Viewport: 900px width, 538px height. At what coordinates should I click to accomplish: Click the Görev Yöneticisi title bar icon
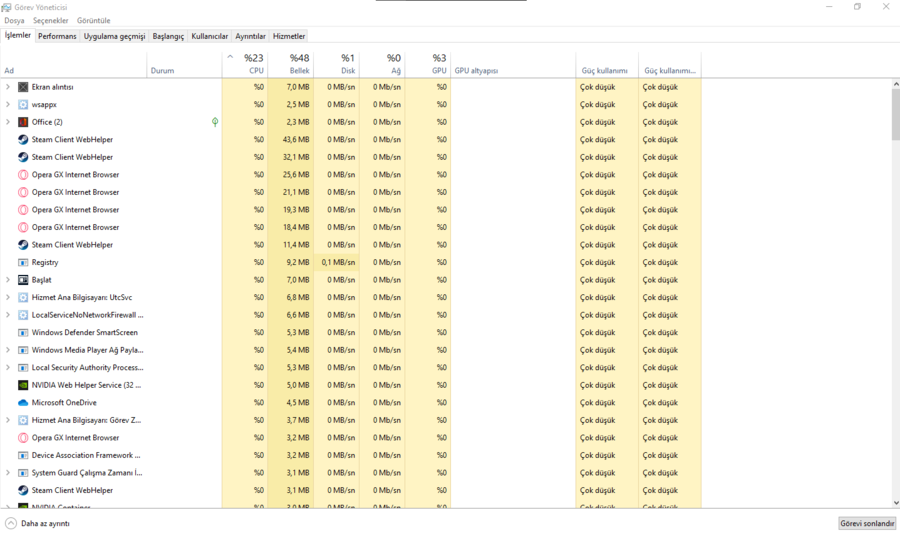click(6, 7)
